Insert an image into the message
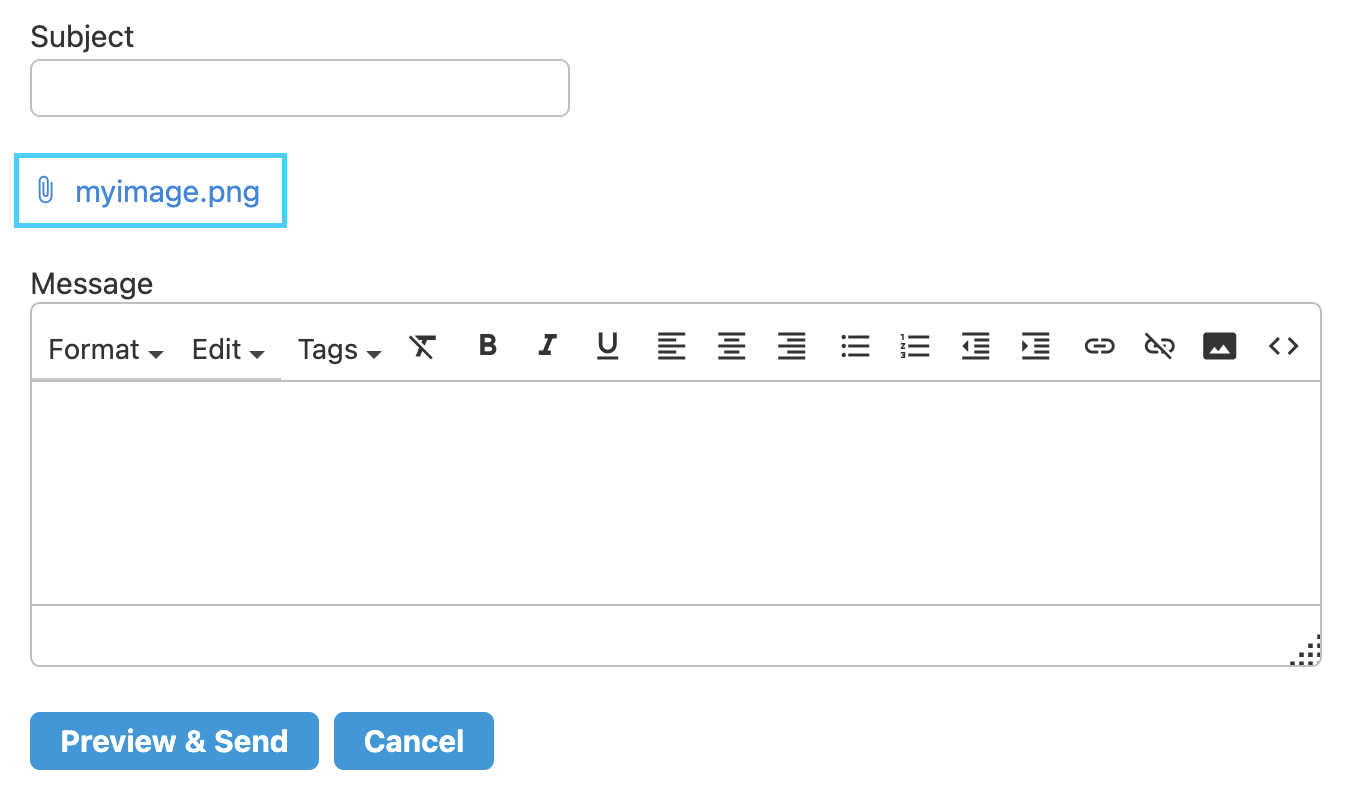 click(1219, 347)
